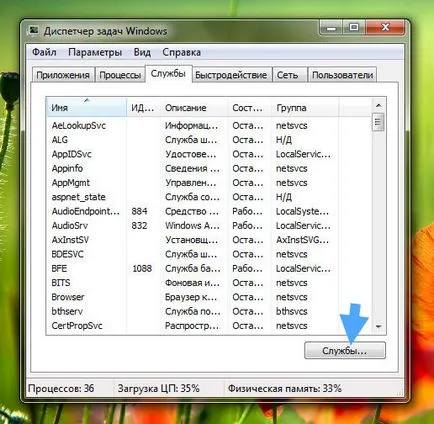The height and width of the screenshot is (424, 434).
Task: Click the scrollbar thumb of the services list
Action: [378, 122]
